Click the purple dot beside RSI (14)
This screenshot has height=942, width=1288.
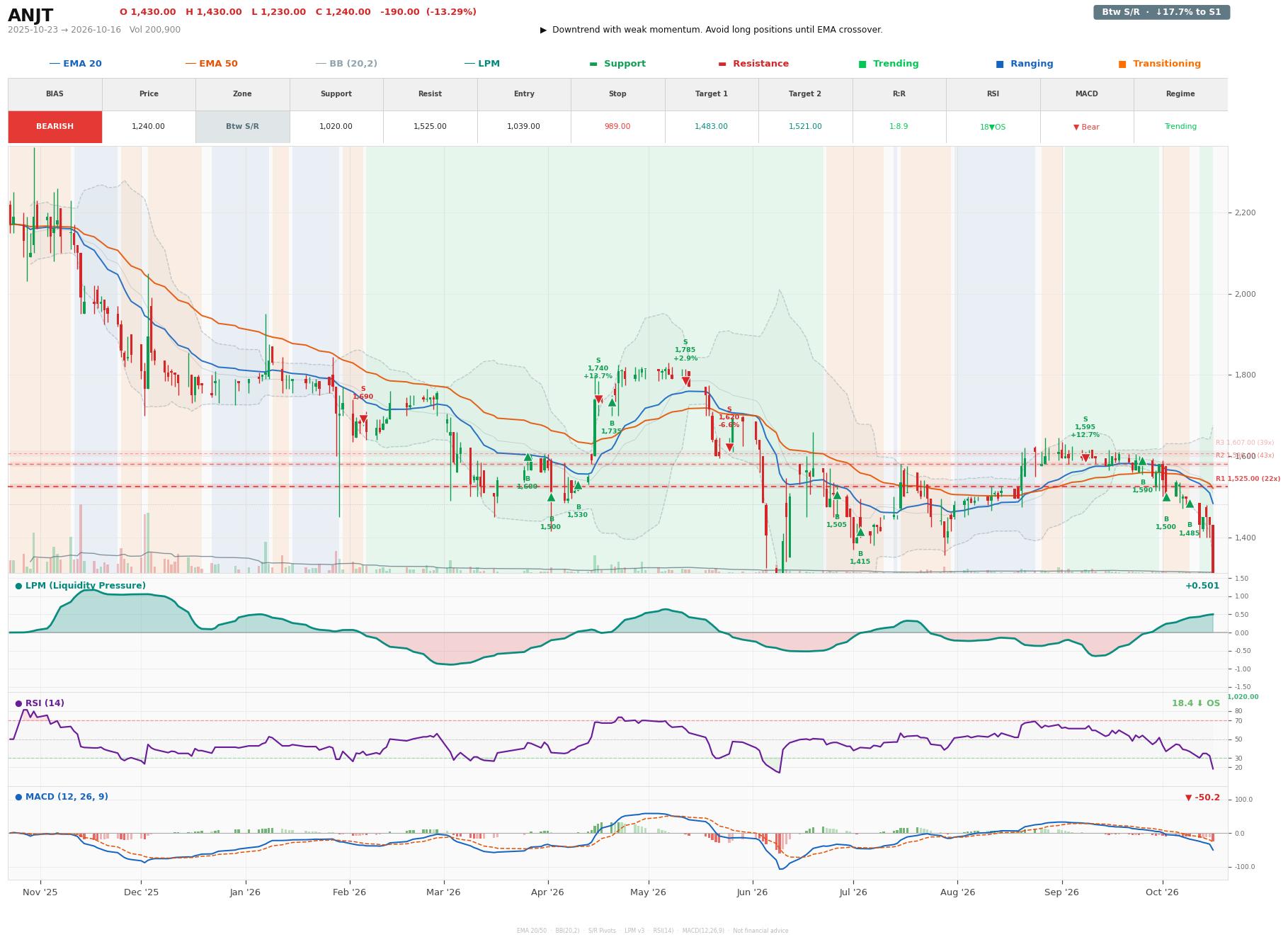pos(18,703)
